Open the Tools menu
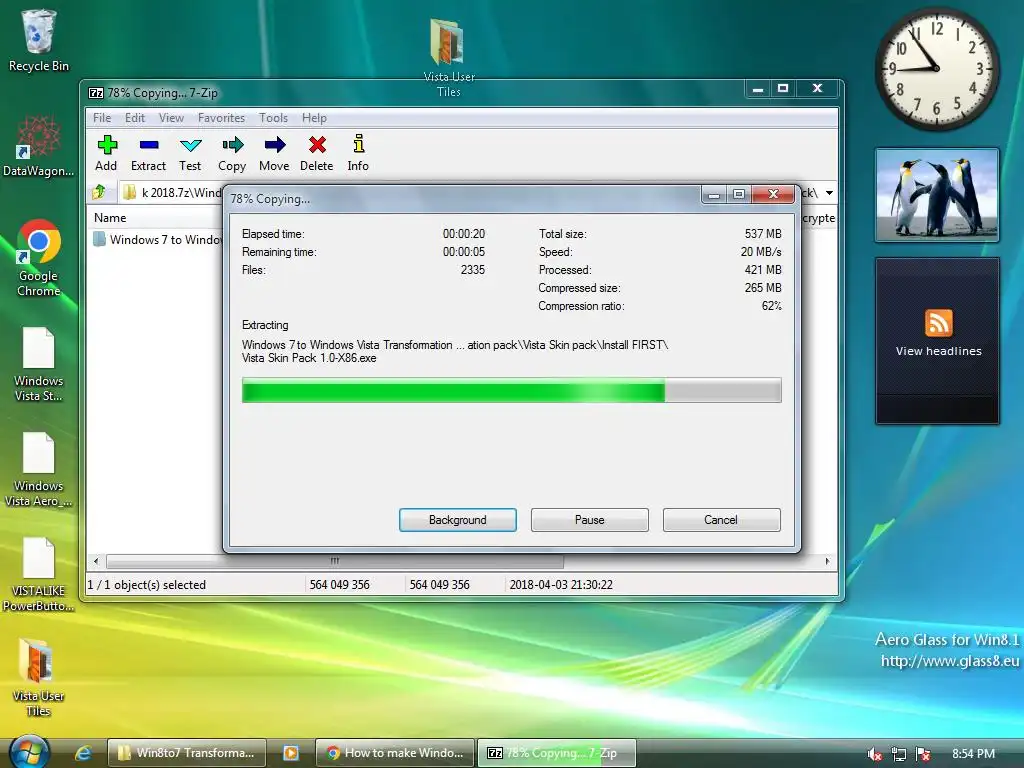This screenshot has width=1024, height=768. [273, 118]
